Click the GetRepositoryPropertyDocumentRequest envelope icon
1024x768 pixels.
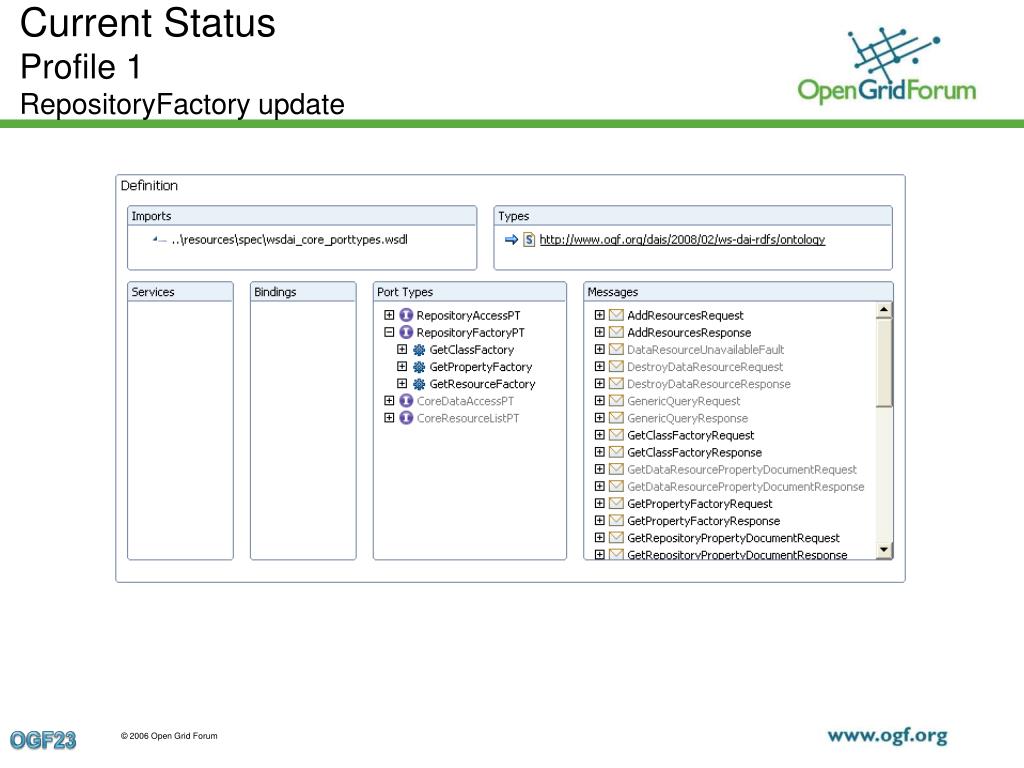coord(616,537)
